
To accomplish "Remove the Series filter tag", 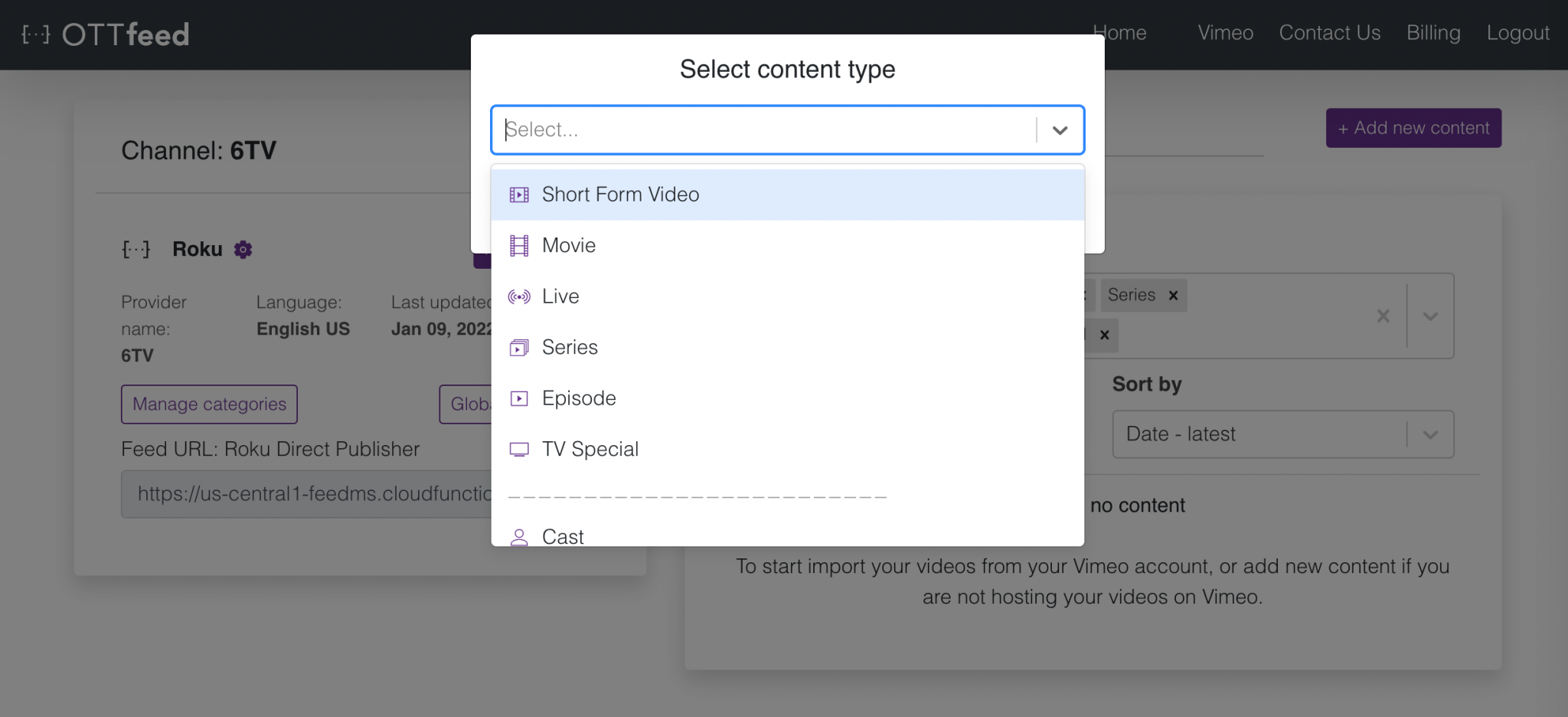I will click(1174, 295).
